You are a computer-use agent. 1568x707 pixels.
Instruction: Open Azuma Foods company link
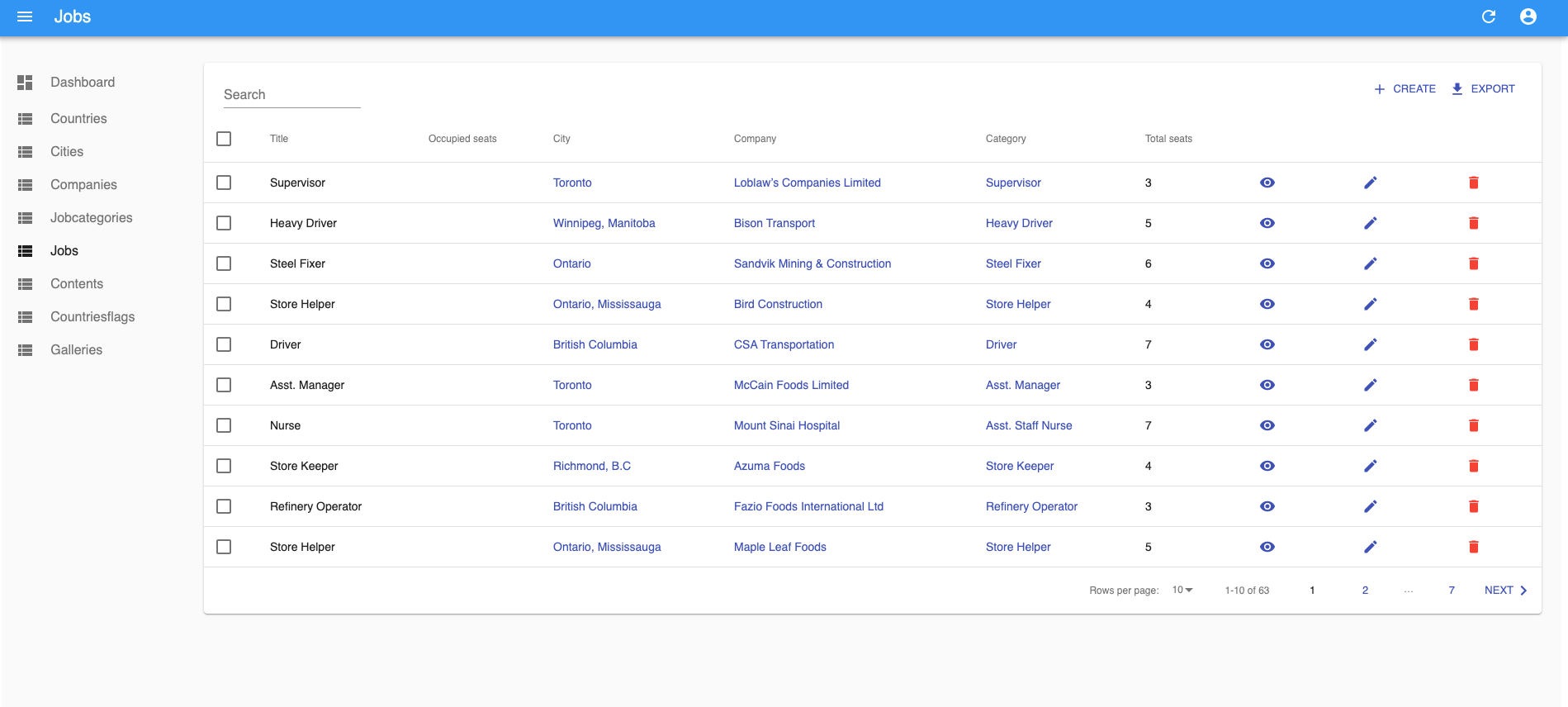click(769, 466)
